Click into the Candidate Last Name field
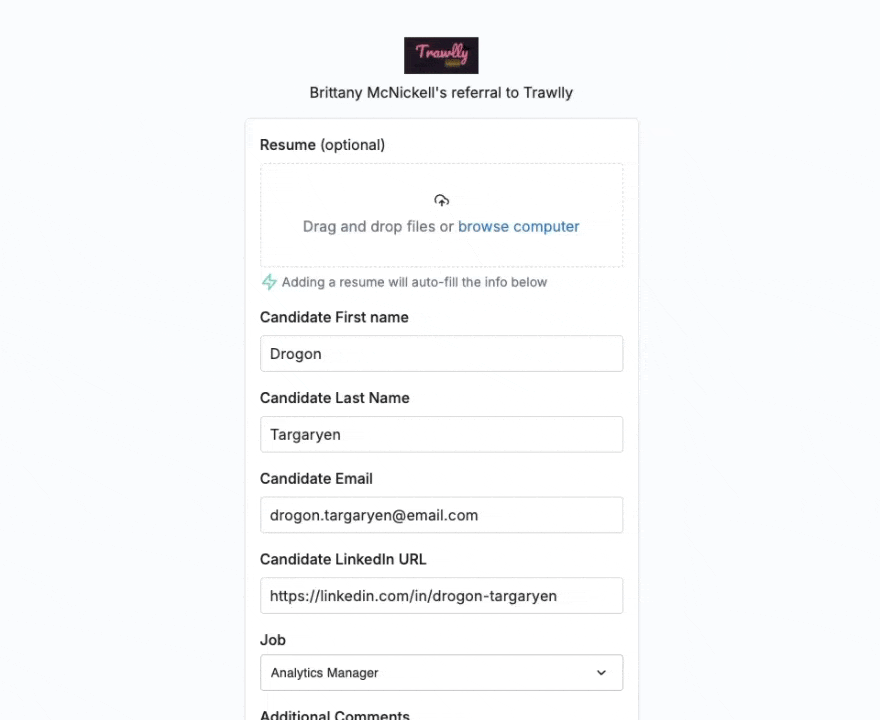The image size is (880, 720). click(x=441, y=434)
